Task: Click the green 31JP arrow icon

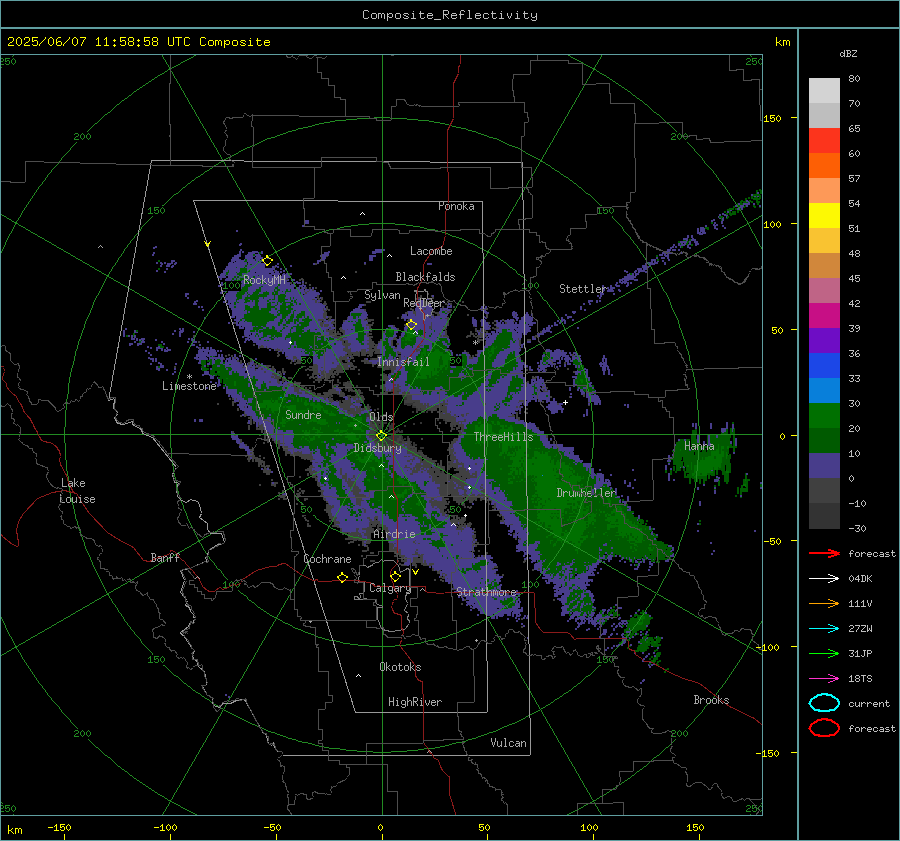Action: click(824, 653)
